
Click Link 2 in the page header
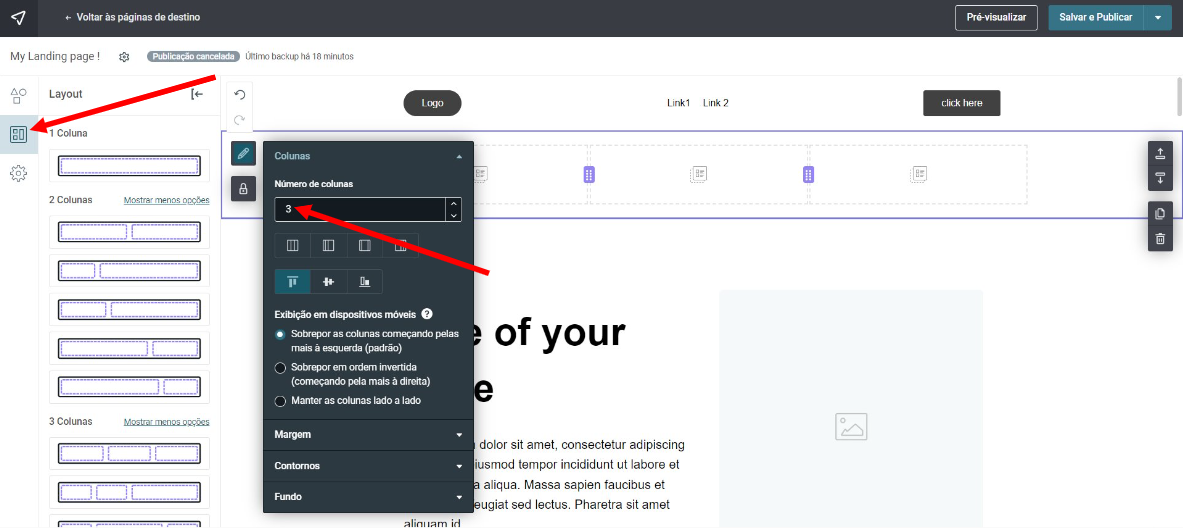coord(716,103)
